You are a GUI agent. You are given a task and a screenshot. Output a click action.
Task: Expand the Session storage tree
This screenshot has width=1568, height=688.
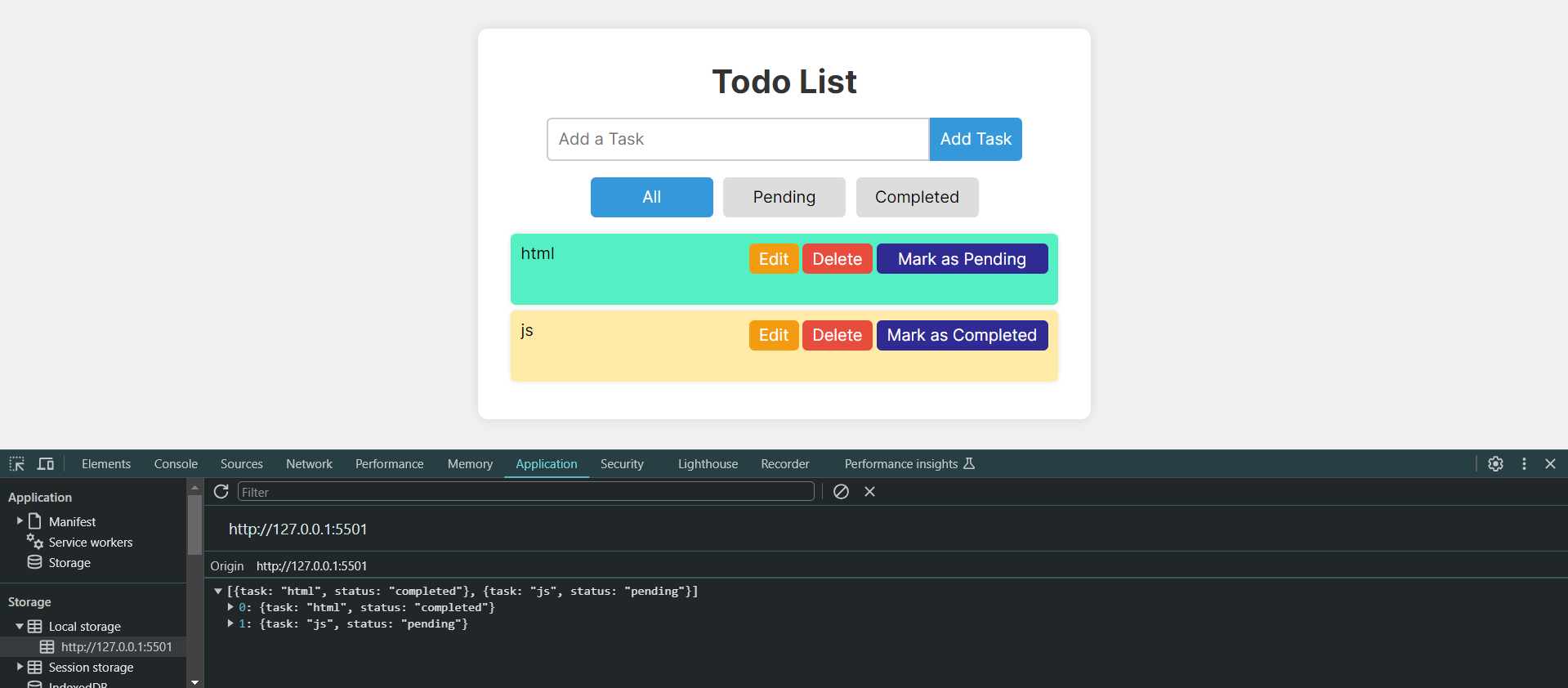[20, 667]
